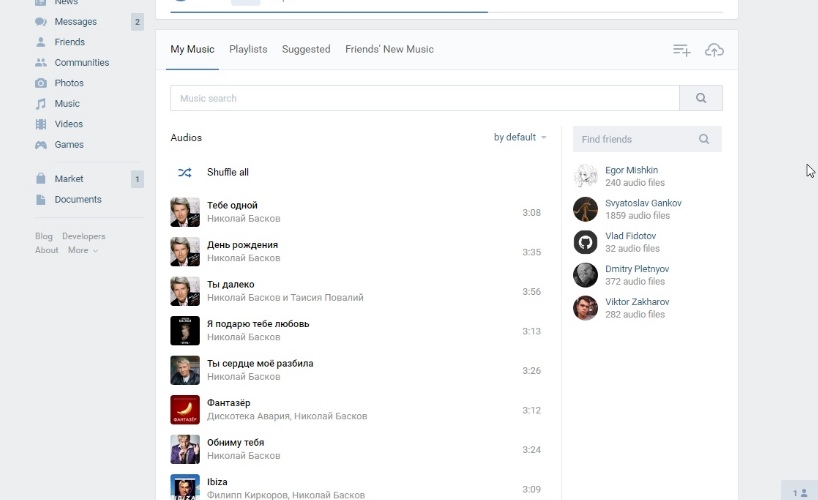The image size is (818, 500).
Task: Expand the More footer menu
Action: tap(82, 250)
